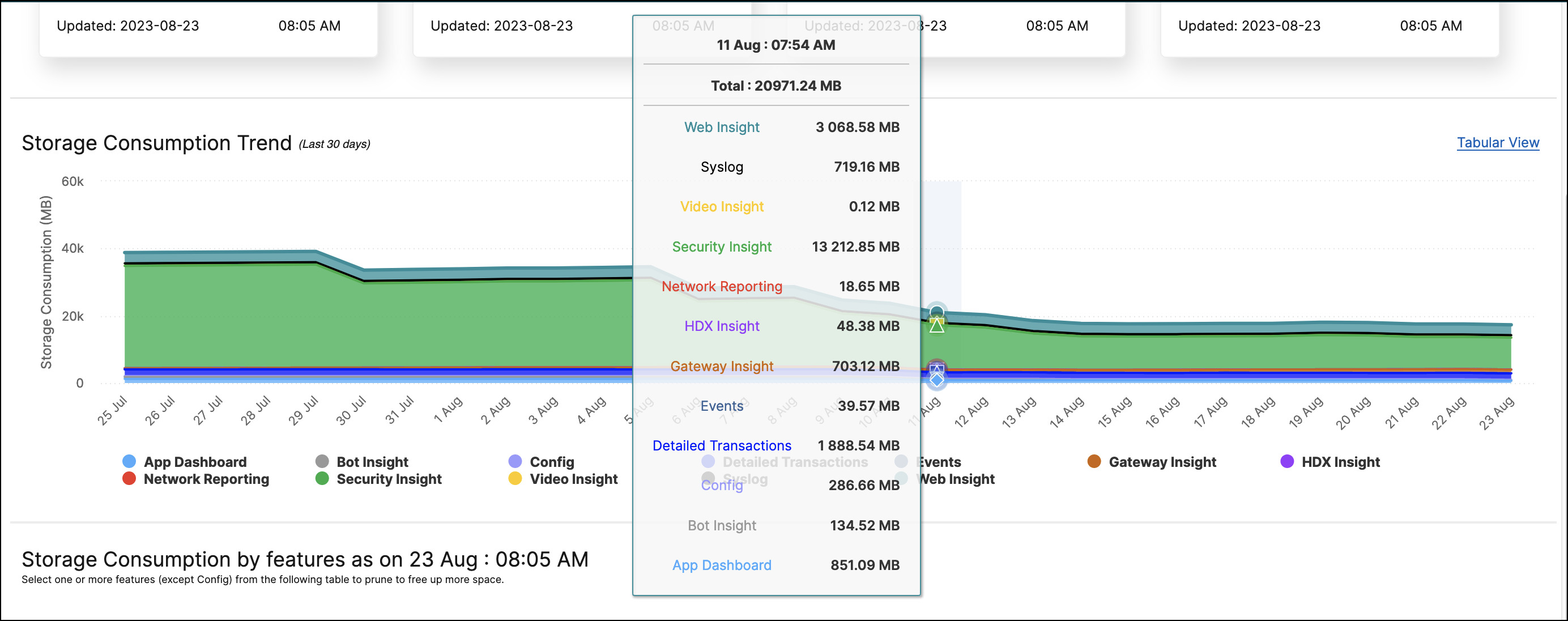Screen dimensions: 1568x621
Task: Click the purple HDX Insight legend dot
Action: (1287, 461)
